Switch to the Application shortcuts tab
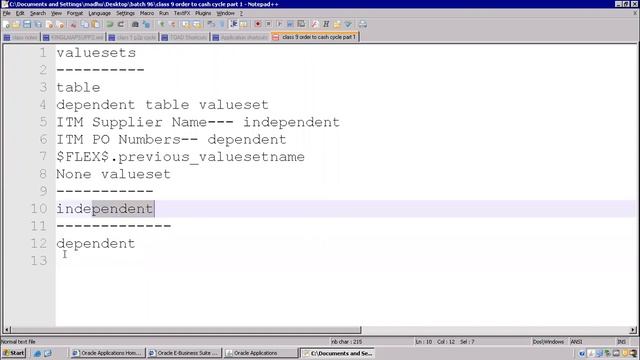The height and width of the screenshot is (360, 640). point(240,37)
